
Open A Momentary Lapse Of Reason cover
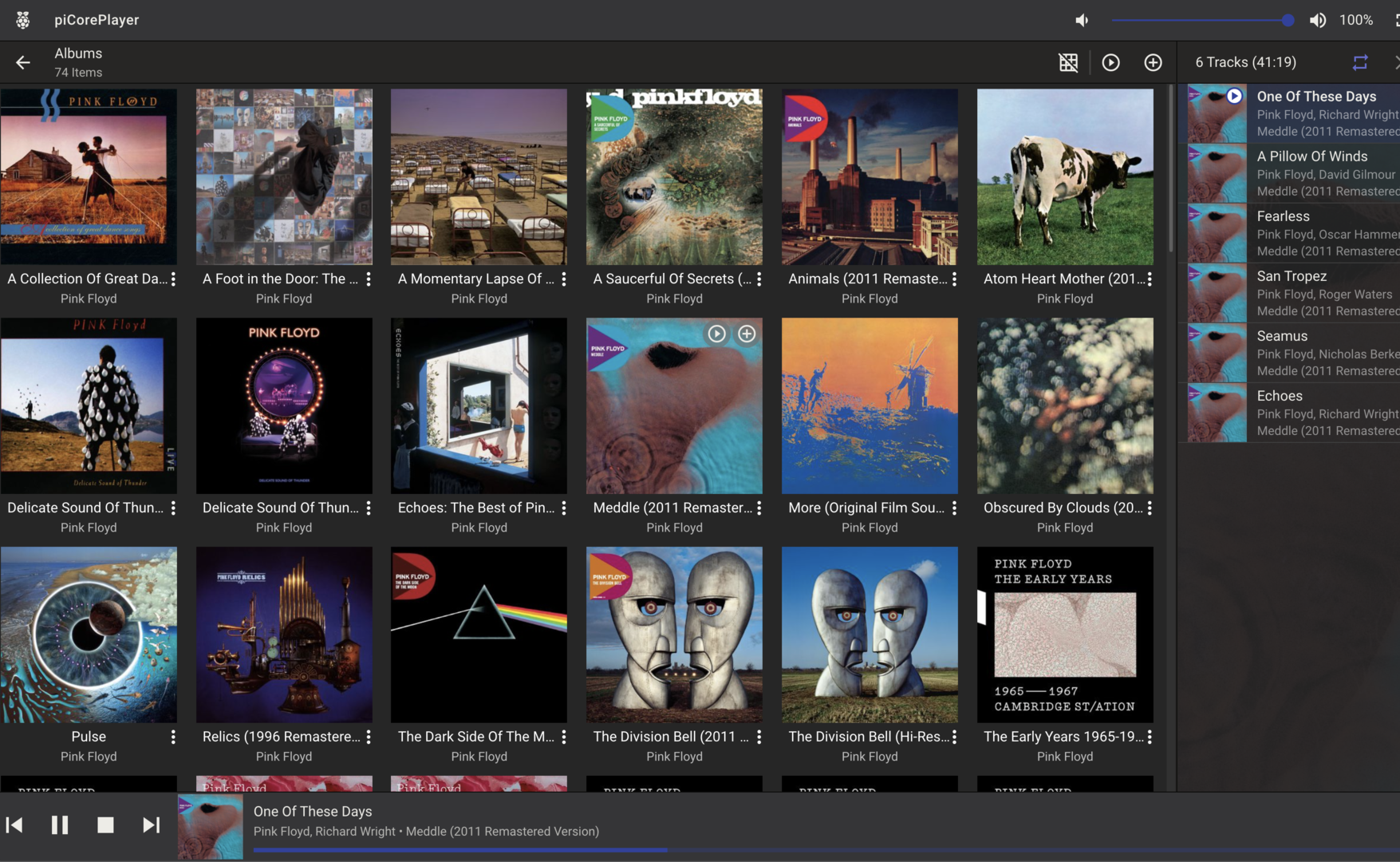[479, 176]
